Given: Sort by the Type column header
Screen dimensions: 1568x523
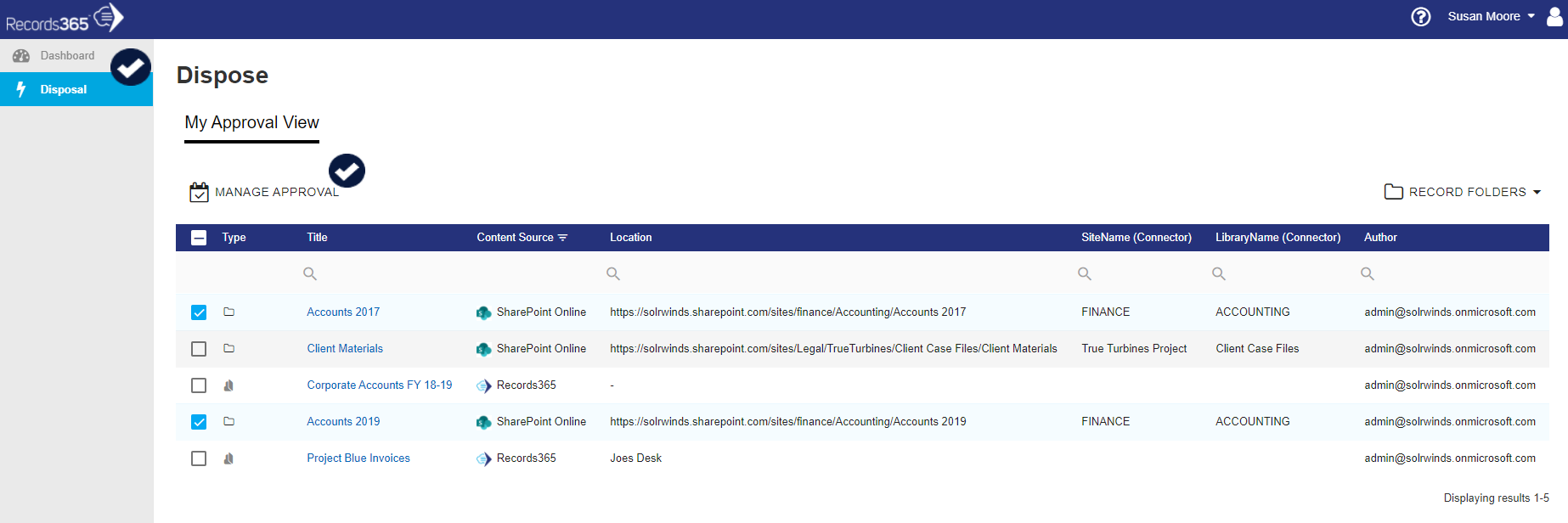Looking at the screenshot, I should [x=234, y=238].
